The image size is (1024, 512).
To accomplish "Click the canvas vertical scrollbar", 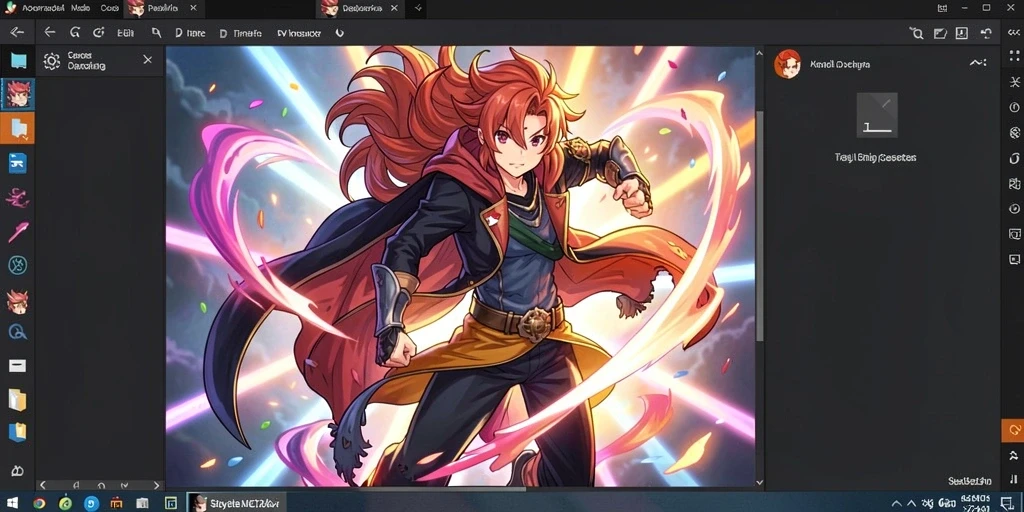I will 760,225.
